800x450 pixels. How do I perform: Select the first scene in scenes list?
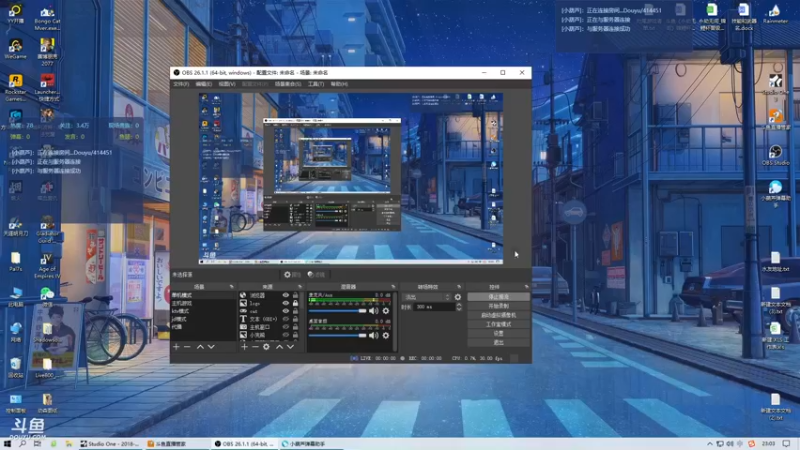(x=203, y=295)
